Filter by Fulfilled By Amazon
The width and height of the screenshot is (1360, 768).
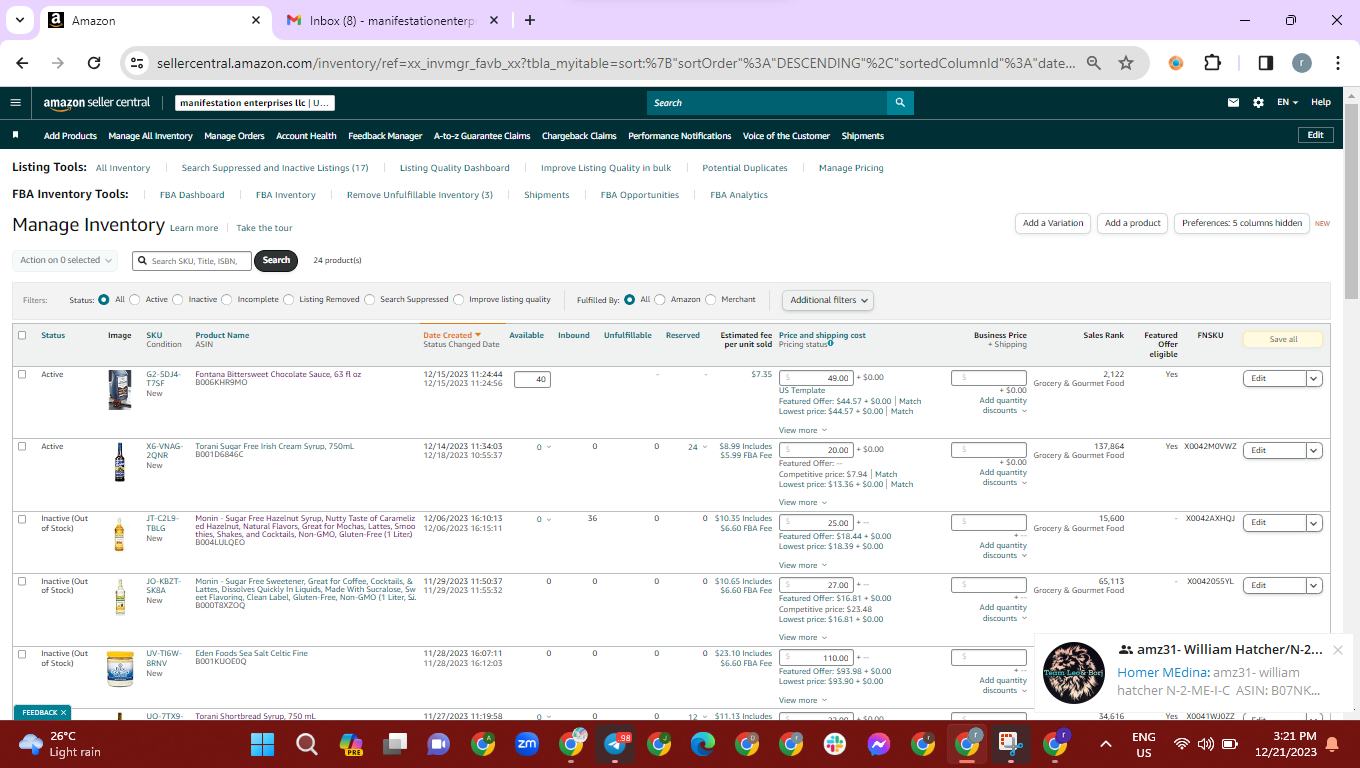point(660,299)
